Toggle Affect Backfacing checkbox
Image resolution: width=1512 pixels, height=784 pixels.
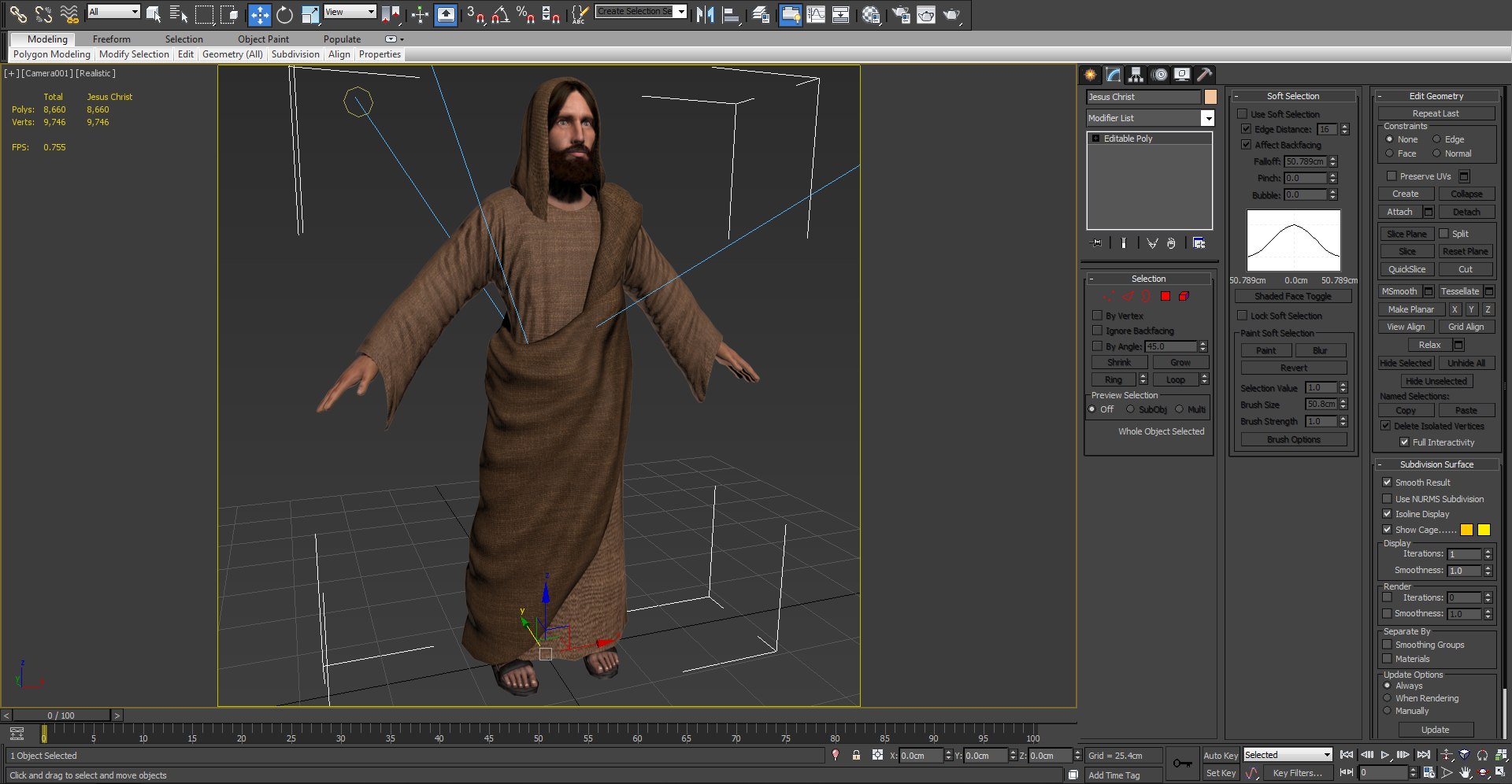tap(1247, 145)
